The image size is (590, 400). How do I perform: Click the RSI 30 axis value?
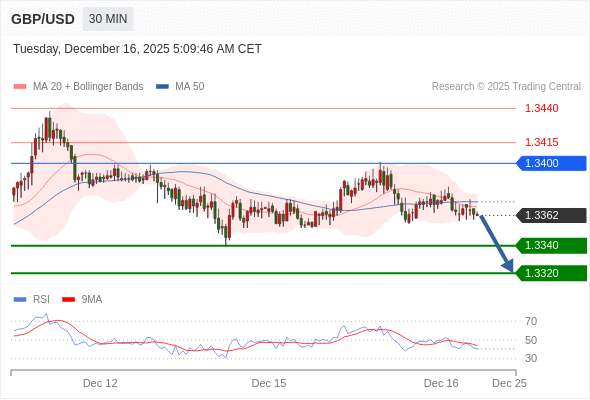click(531, 358)
